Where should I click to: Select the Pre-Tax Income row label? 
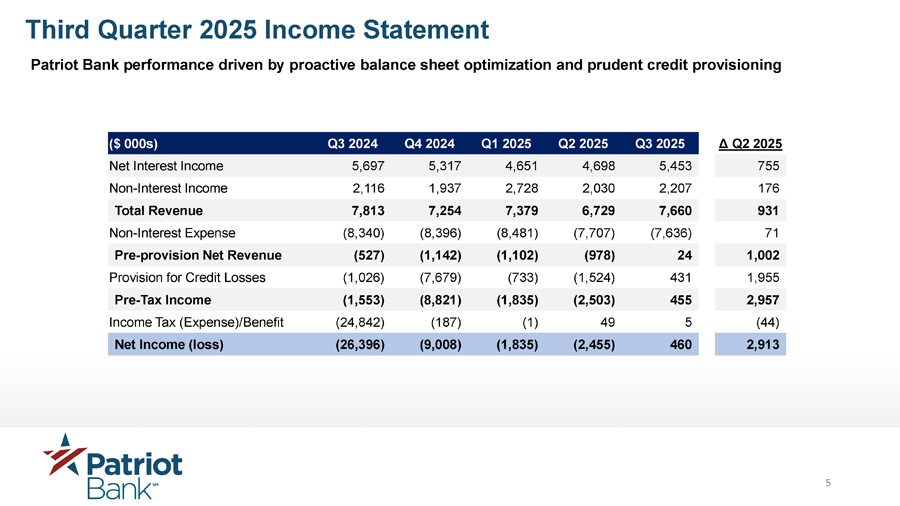point(163,300)
